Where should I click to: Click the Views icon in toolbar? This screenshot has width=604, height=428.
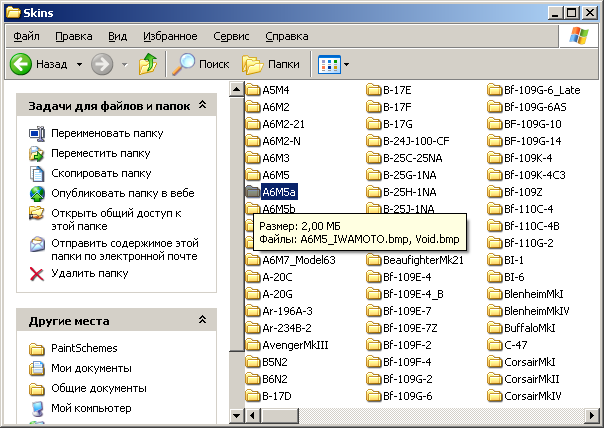[329, 64]
